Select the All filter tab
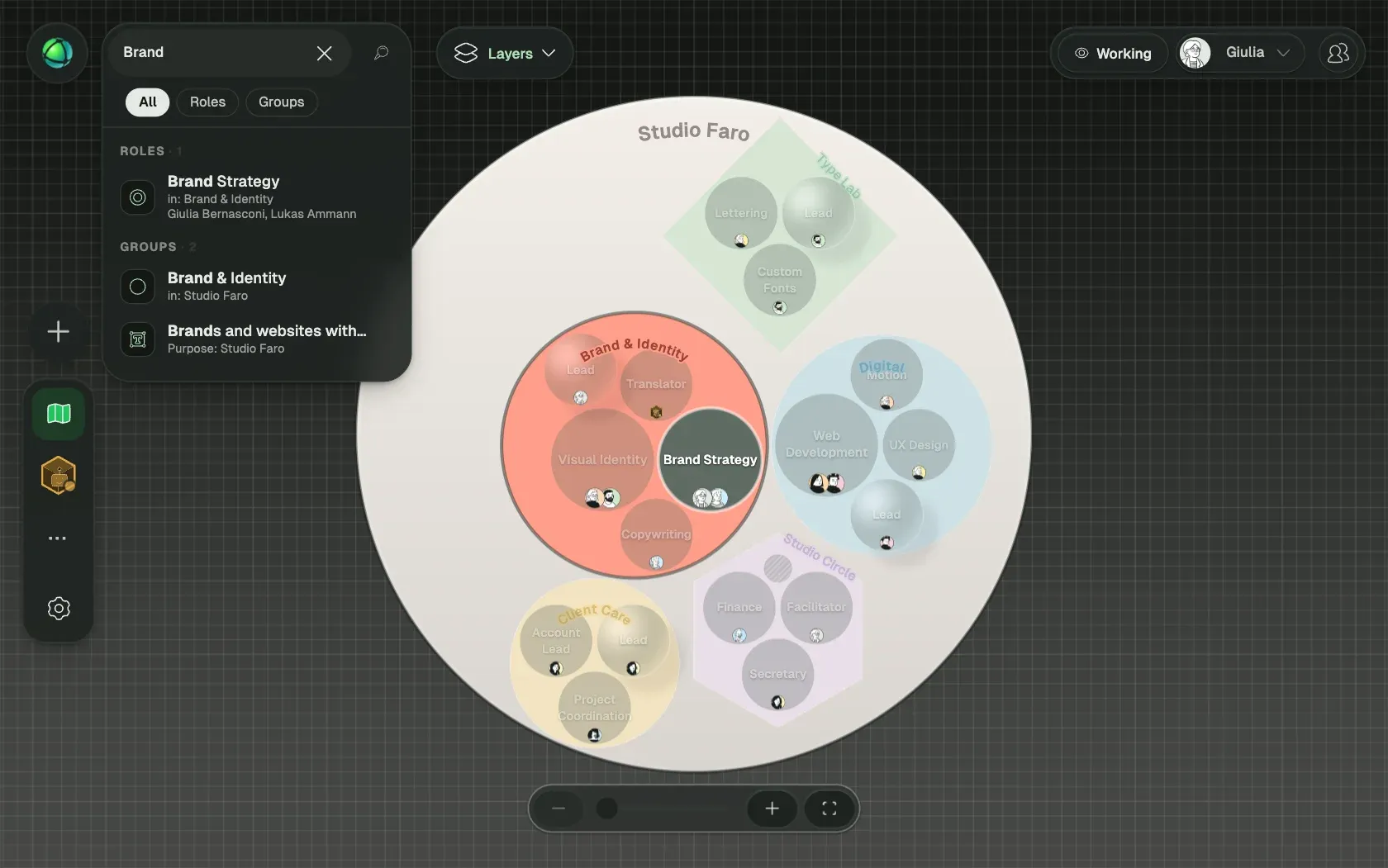The width and height of the screenshot is (1388, 868). point(148,102)
